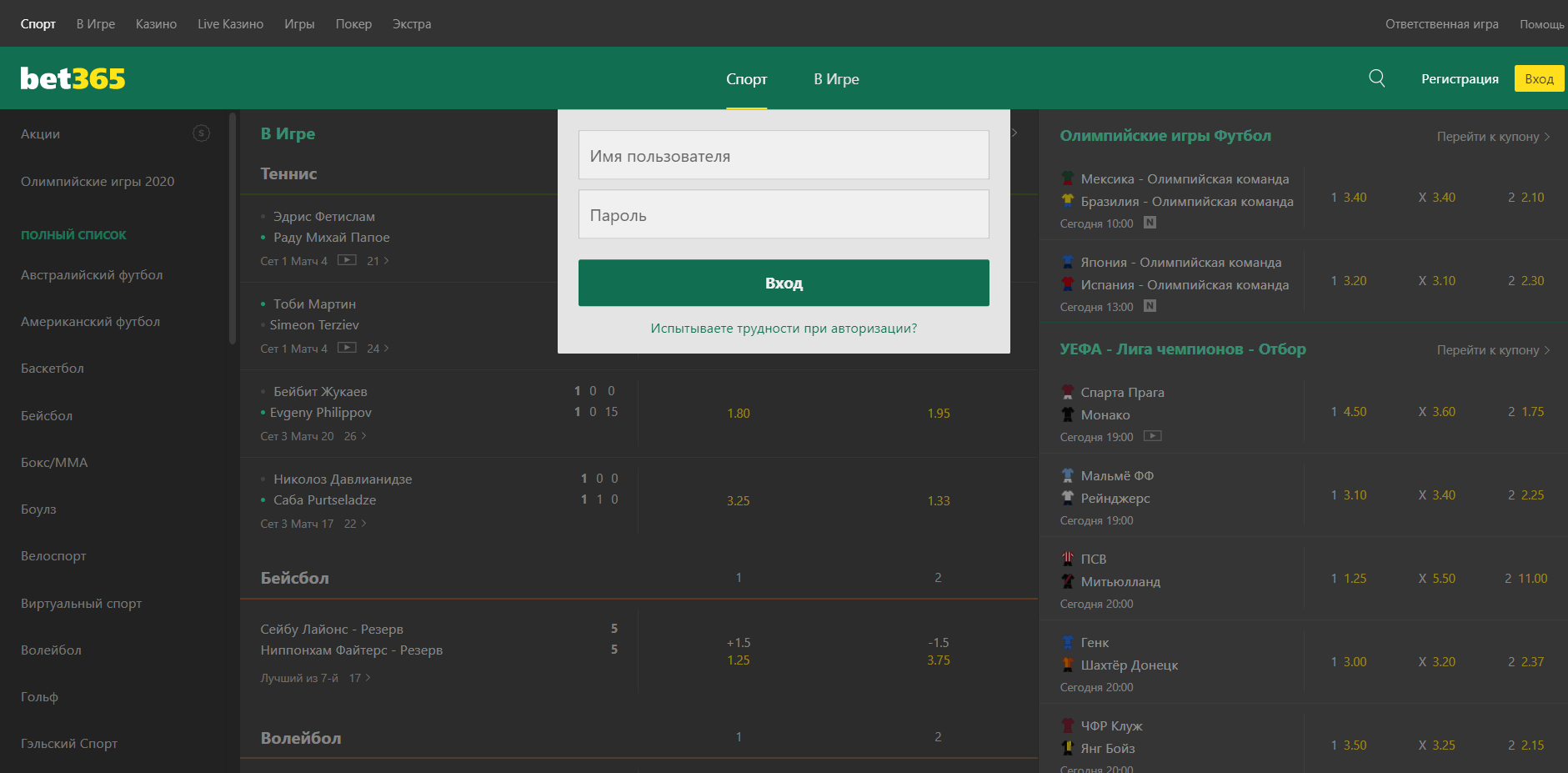Screen dimensions: 1568x773
Task: Open Перейти к купону for УЕФА Лига чемпионов
Action: pos(1492,350)
